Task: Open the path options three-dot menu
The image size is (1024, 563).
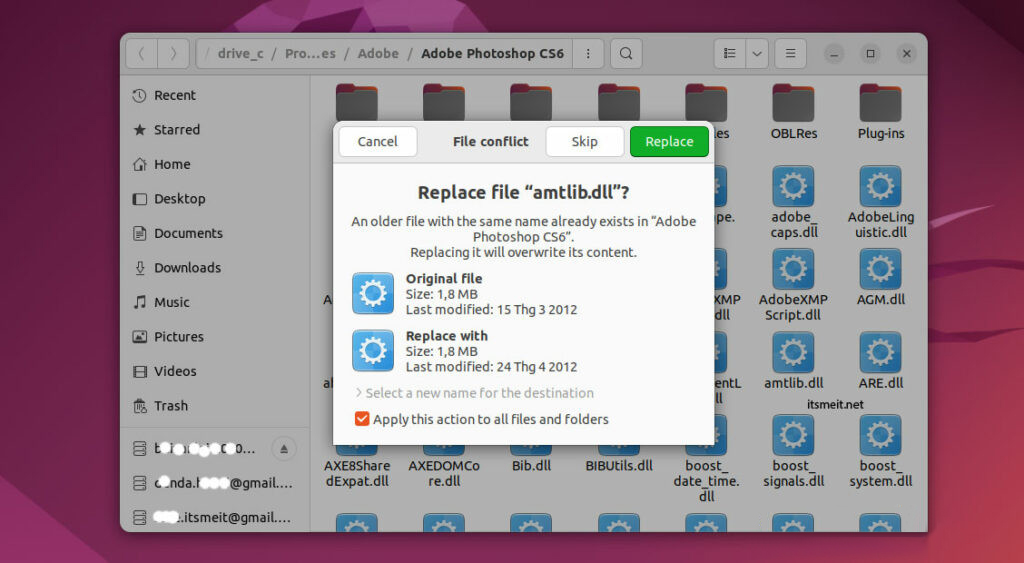Action: click(588, 54)
